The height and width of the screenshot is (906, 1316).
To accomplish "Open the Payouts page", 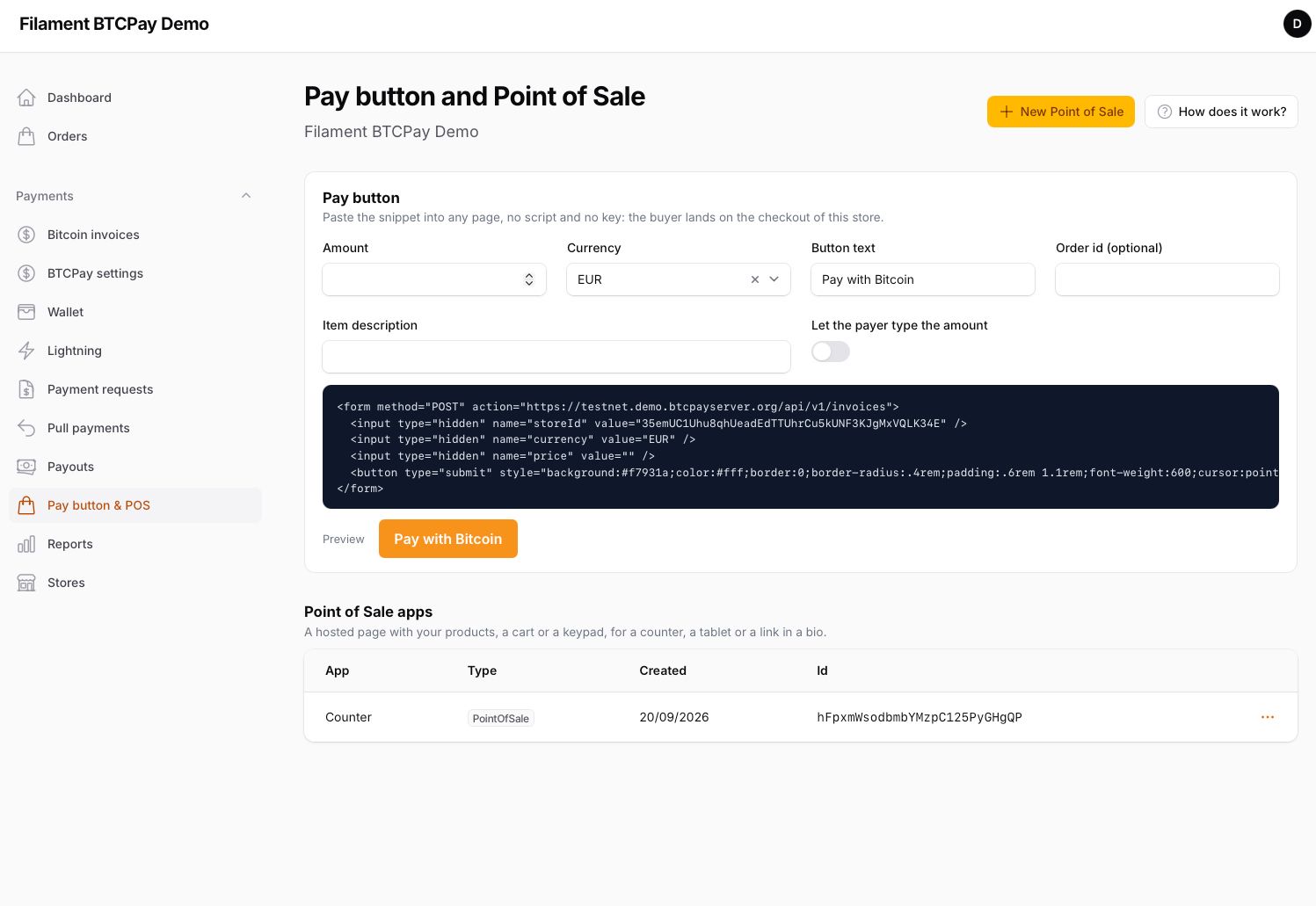I will [x=135, y=467].
